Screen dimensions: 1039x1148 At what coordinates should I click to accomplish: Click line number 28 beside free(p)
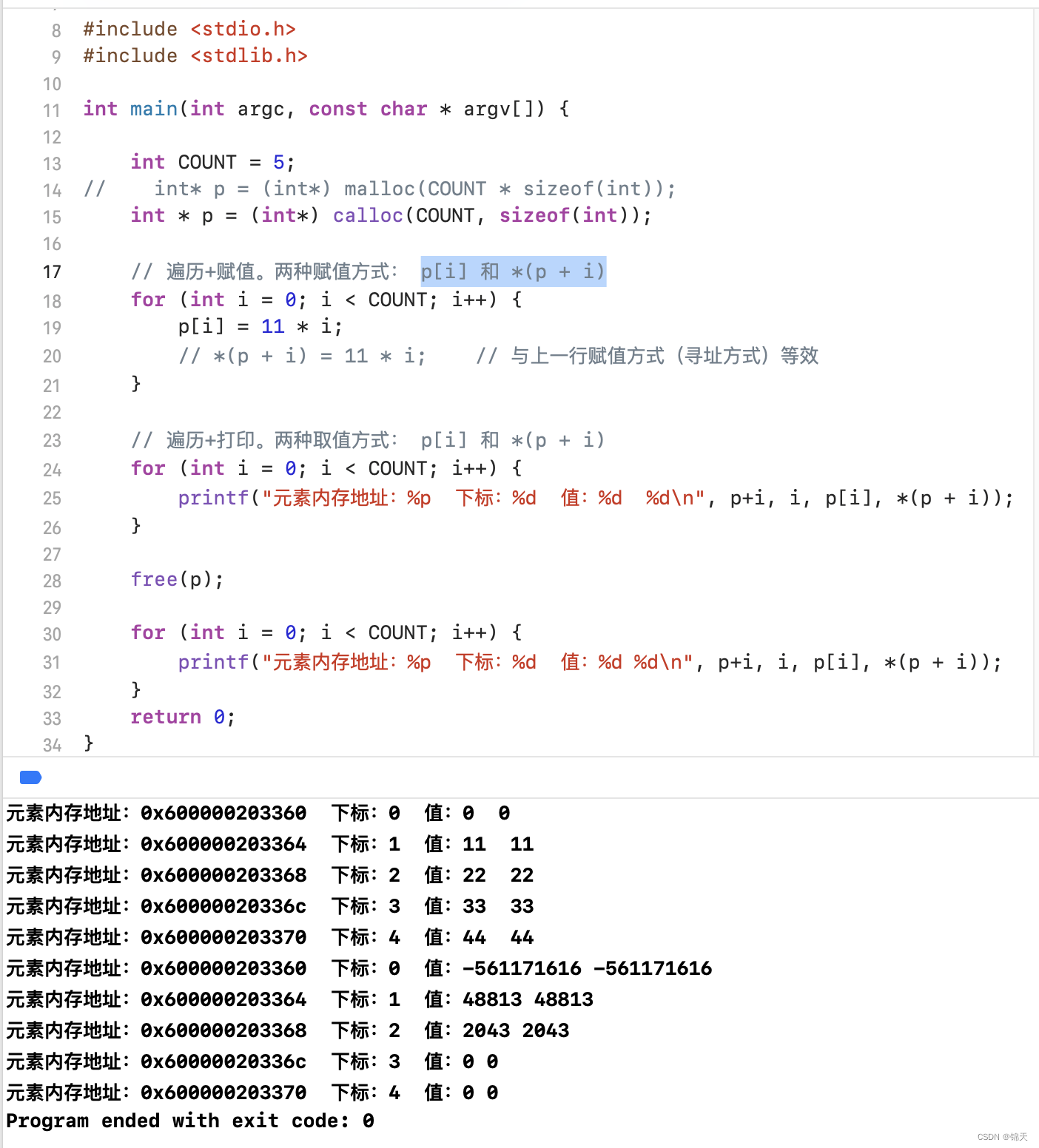point(52,581)
